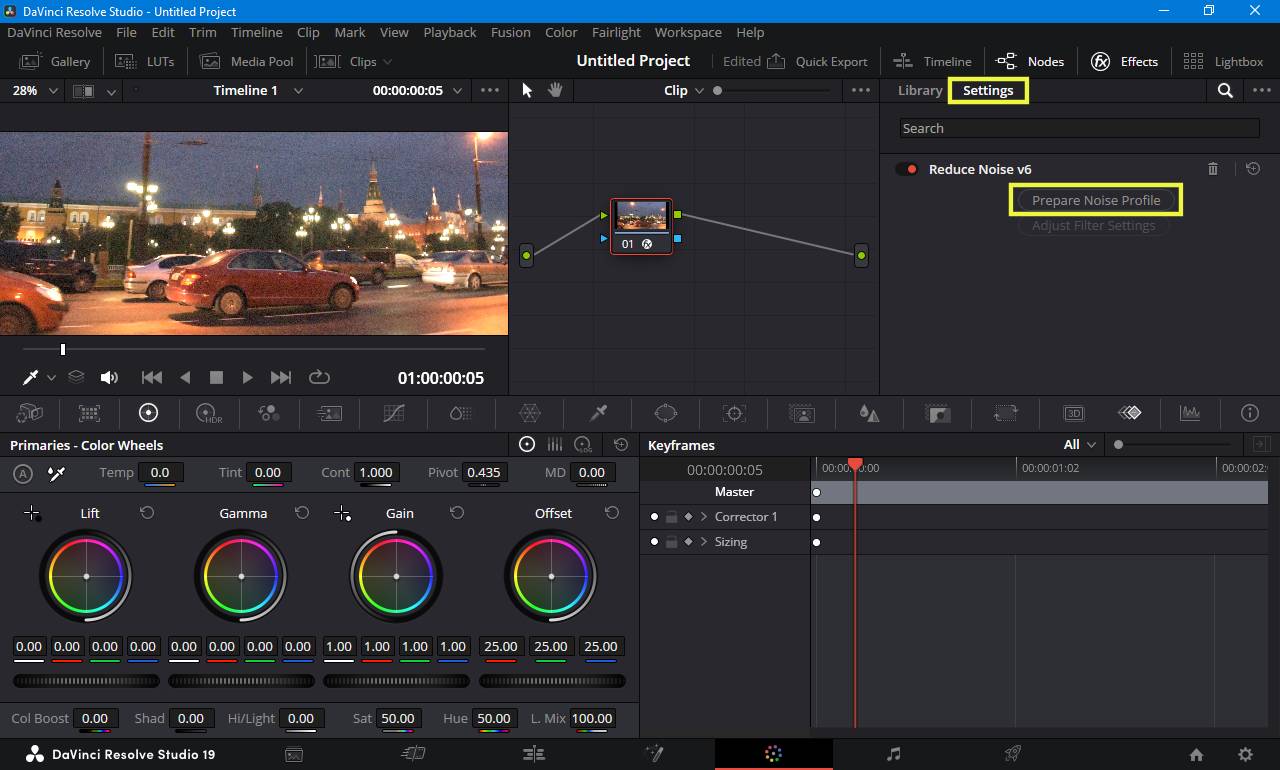Open the qualifier picker options dropdown
Image resolution: width=1280 pixels, height=770 pixels.
pos(51,378)
